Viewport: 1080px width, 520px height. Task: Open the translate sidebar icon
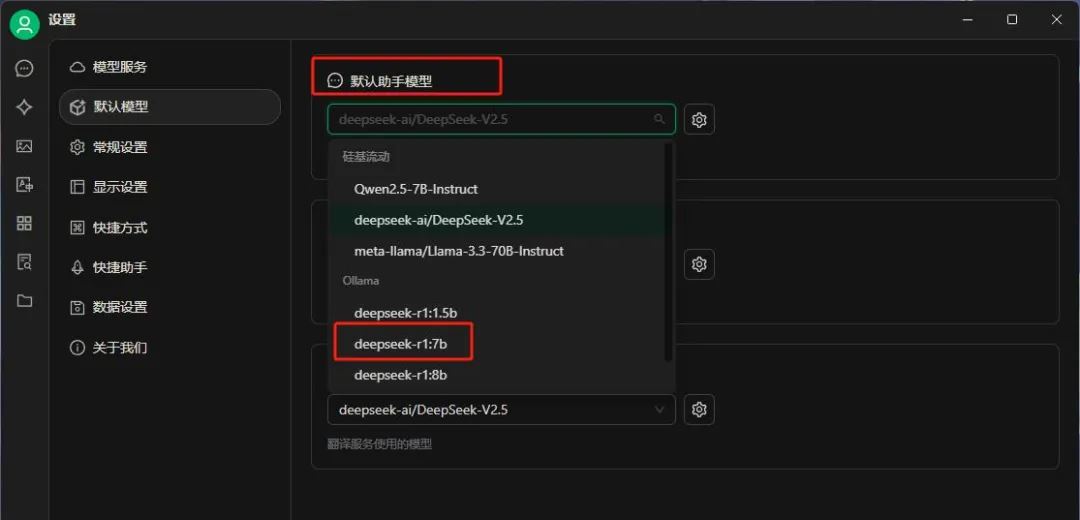pos(25,185)
